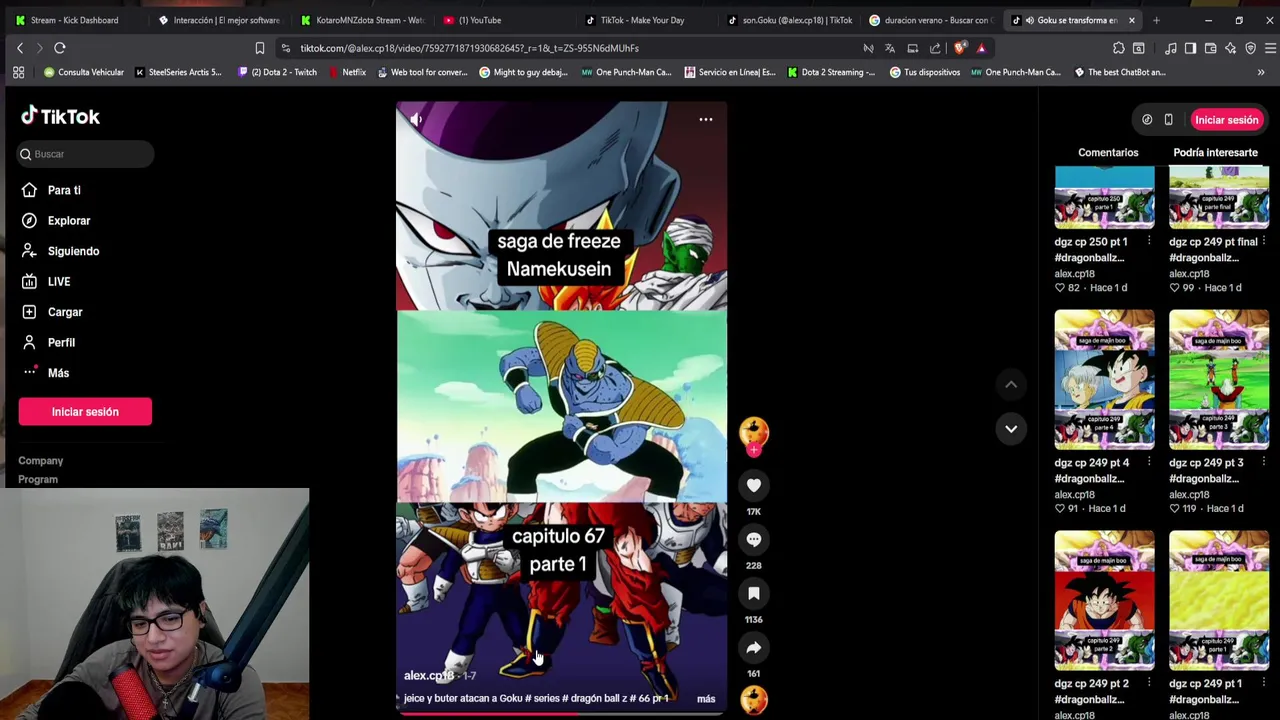This screenshot has height=720, width=1280.
Task: Switch to the Comentarios tab
Action: tap(1108, 152)
